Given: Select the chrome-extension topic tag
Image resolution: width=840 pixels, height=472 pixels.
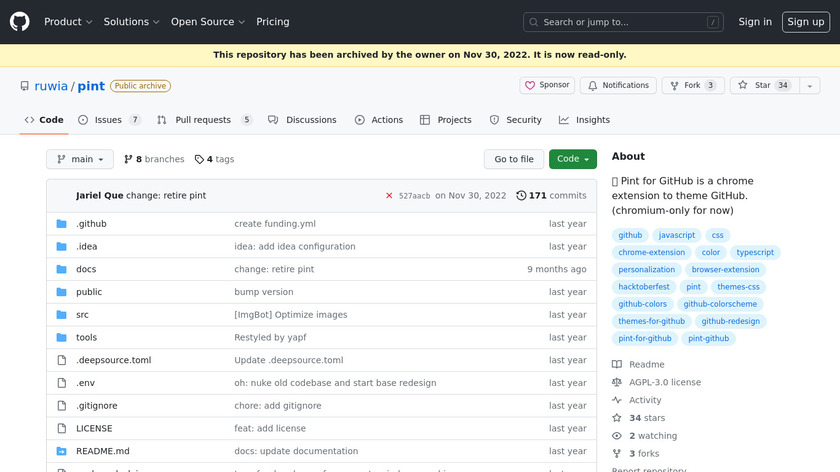Looking at the screenshot, I should pos(652,253).
